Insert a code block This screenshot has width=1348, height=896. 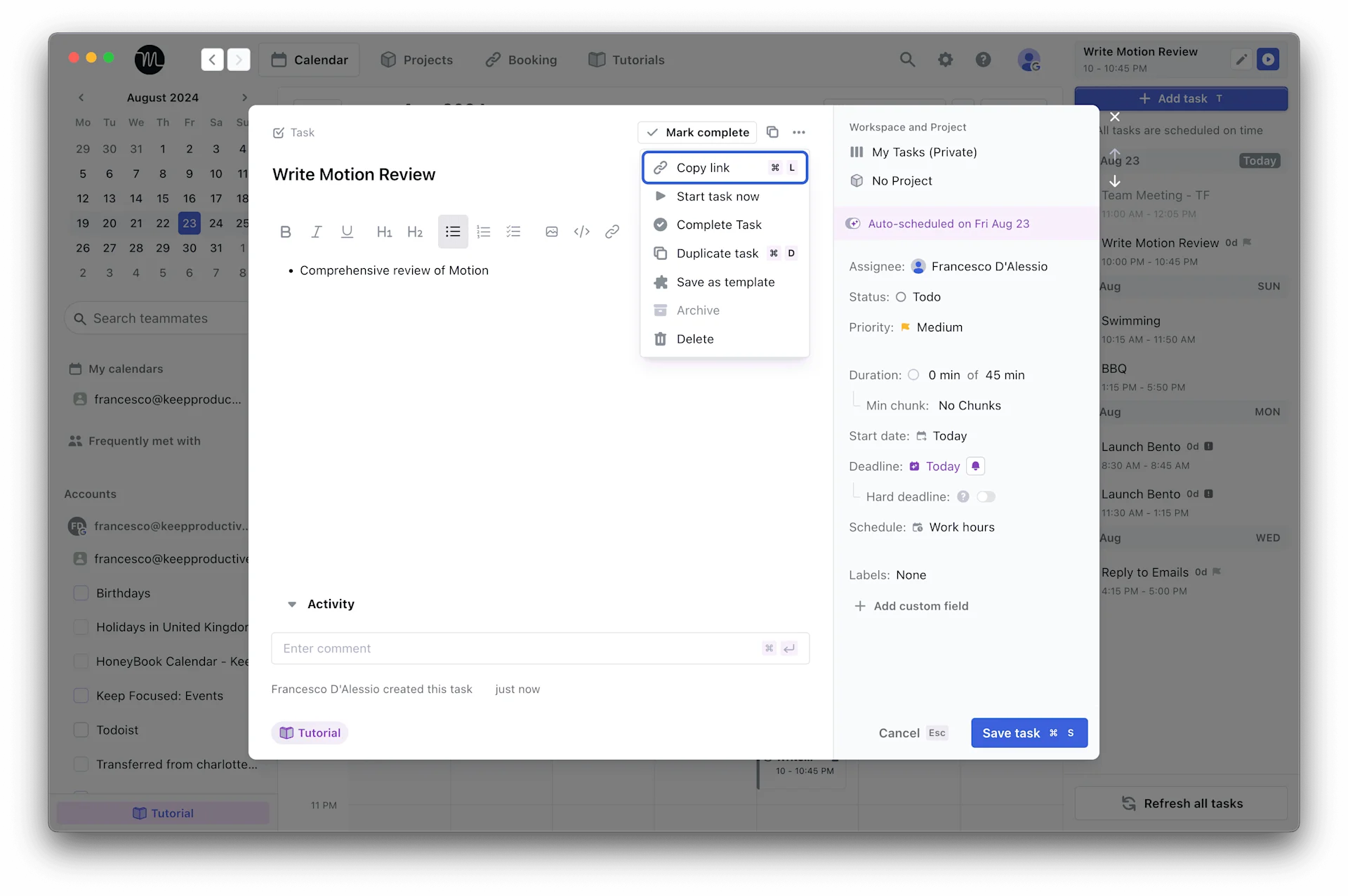pyautogui.click(x=581, y=231)
